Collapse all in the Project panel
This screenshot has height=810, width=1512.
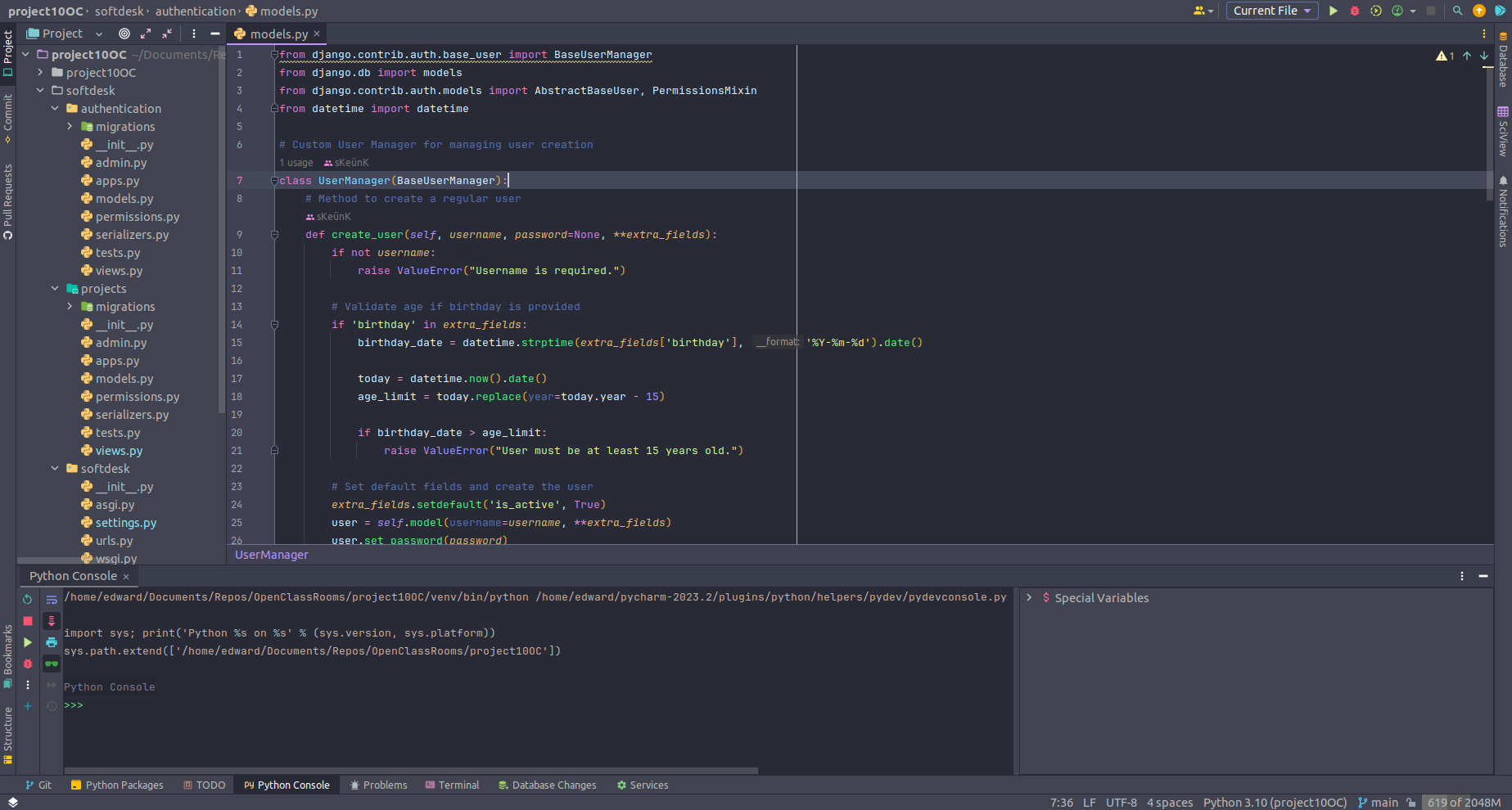coord(167,34)
